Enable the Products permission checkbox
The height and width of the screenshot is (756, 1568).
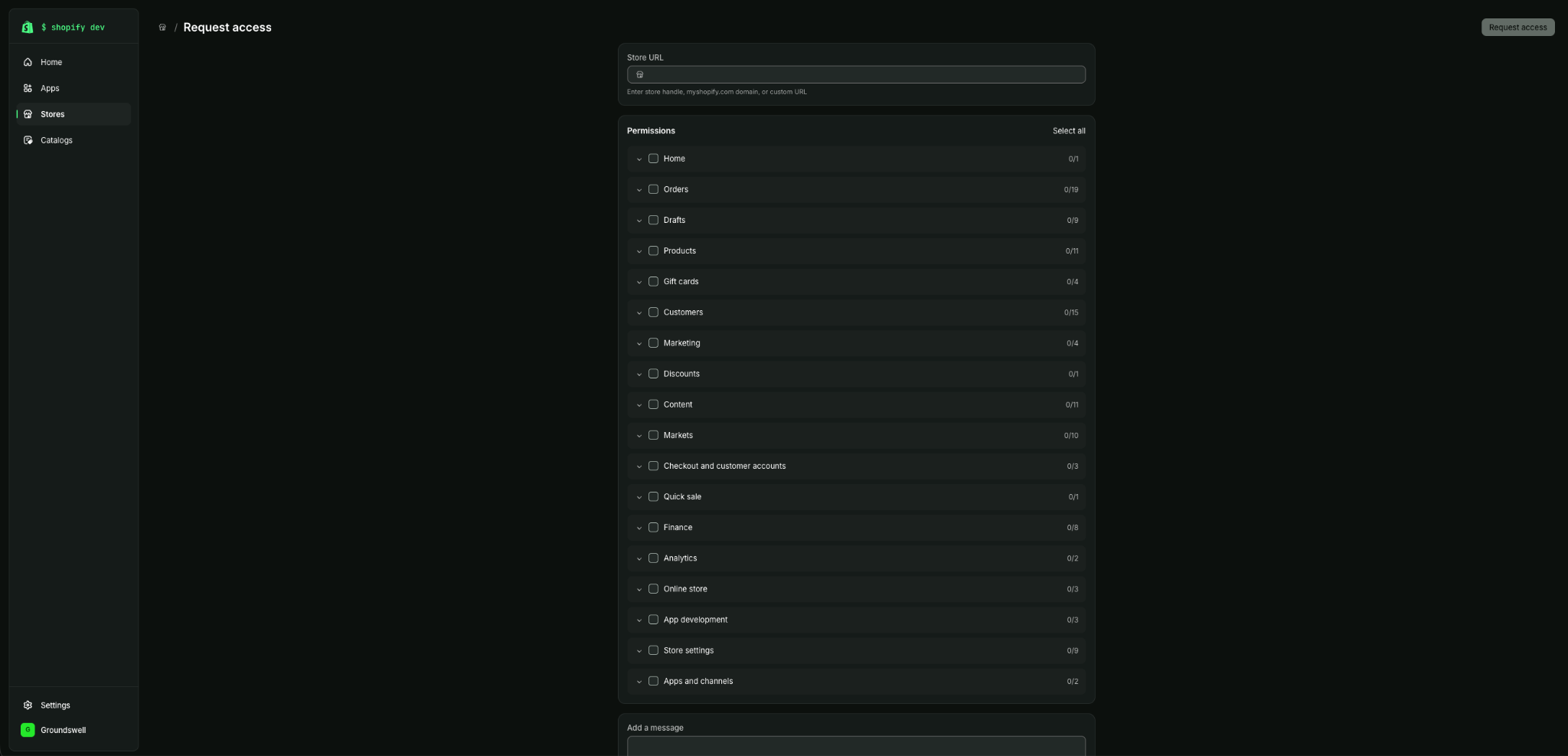tap(653, 250)
